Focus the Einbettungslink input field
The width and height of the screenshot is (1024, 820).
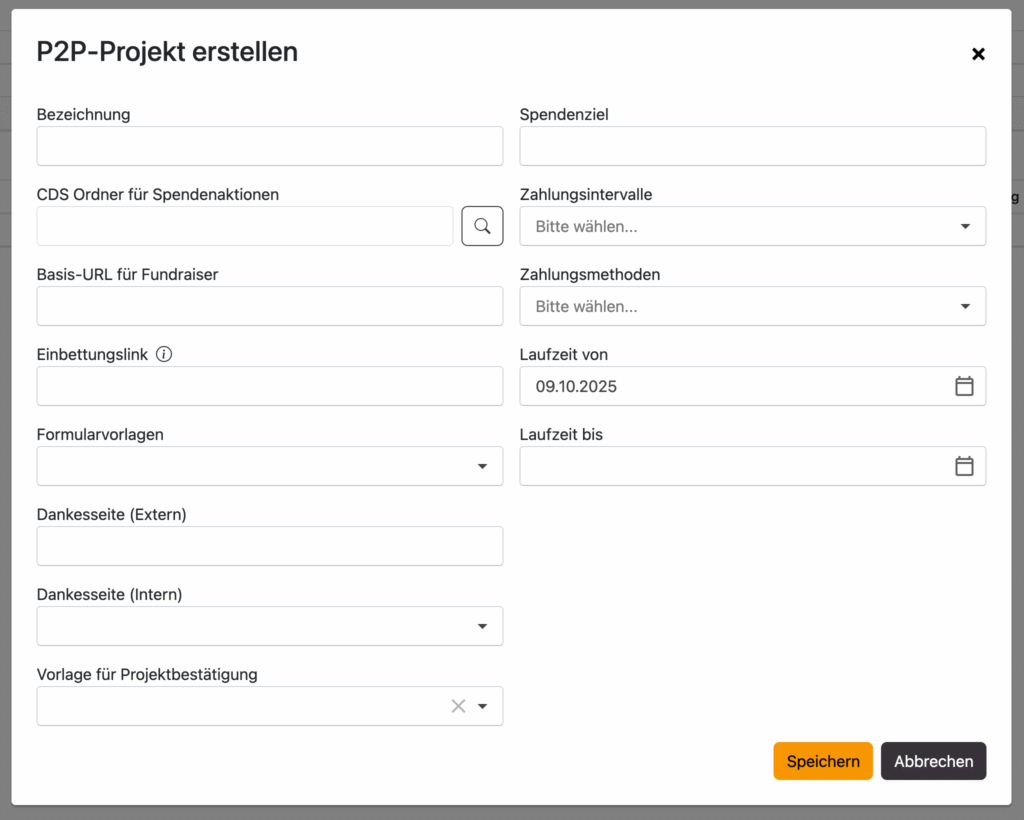(269, 386)
